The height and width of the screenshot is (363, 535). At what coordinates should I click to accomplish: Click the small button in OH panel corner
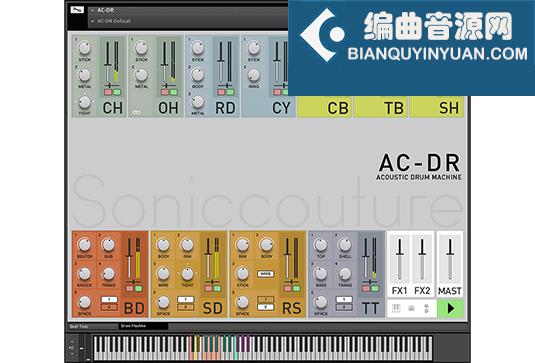(136, 112)
